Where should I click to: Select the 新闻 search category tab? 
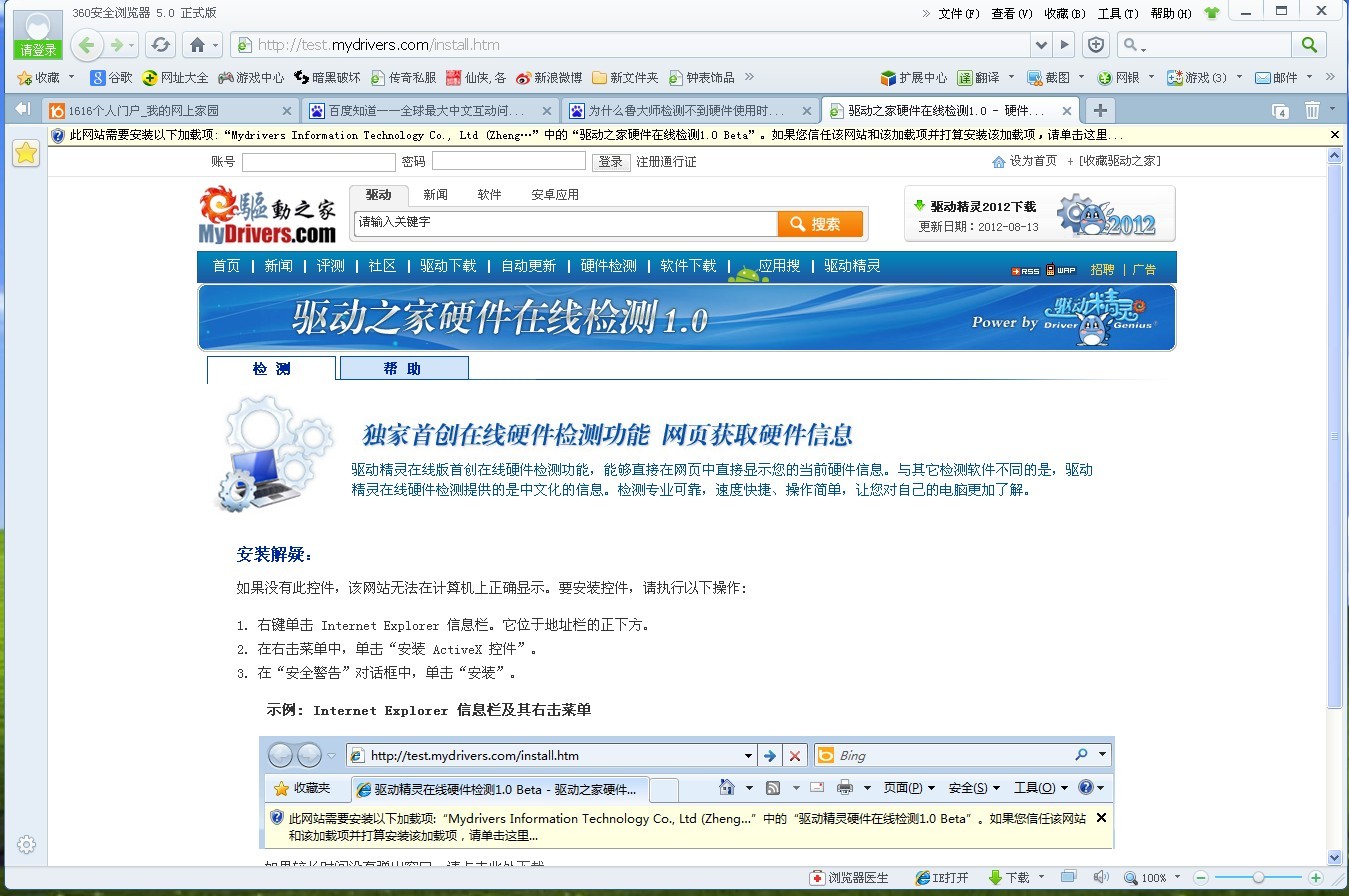435,195
